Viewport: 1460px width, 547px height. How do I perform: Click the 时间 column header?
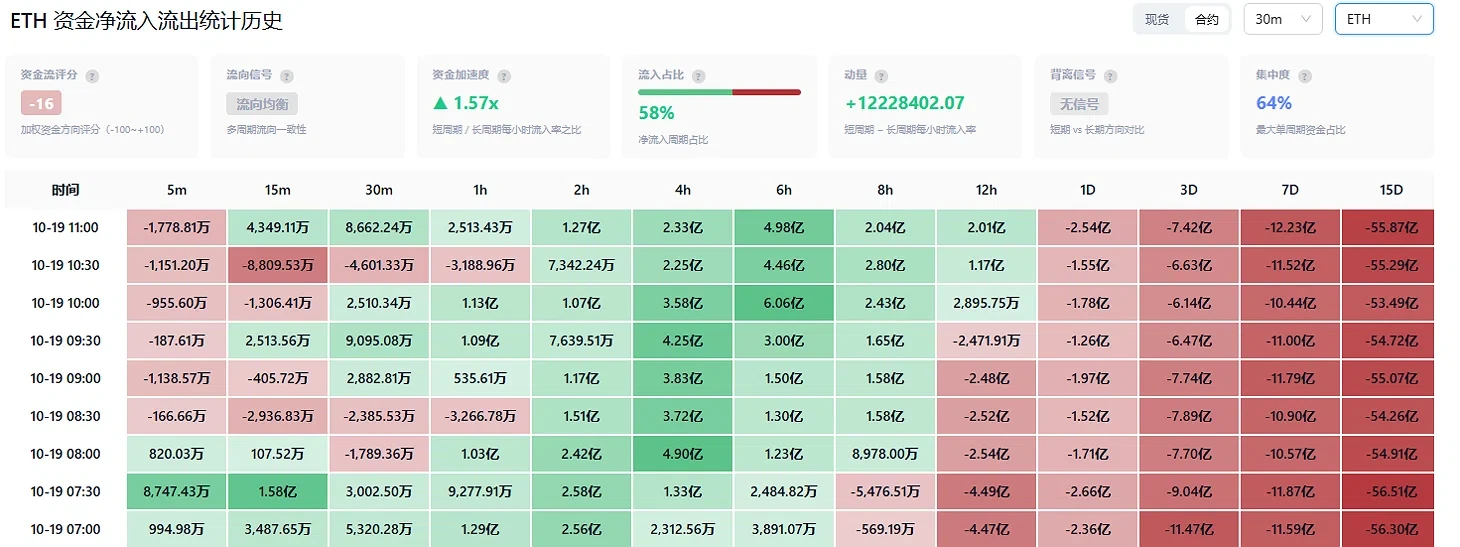[x=66, y=190]
